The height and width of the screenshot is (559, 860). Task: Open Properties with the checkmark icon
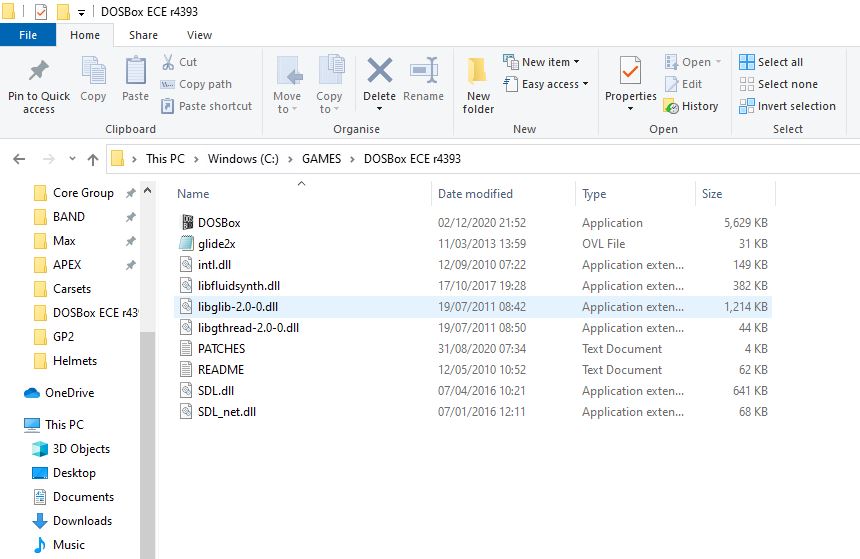630,72
